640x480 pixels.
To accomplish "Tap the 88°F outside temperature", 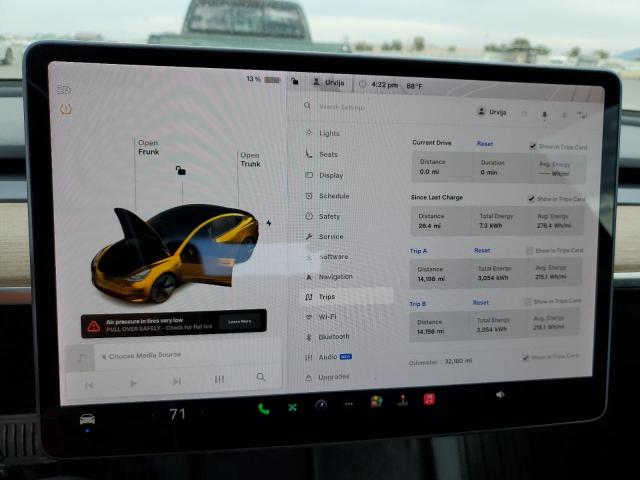I will click(414, 86).
